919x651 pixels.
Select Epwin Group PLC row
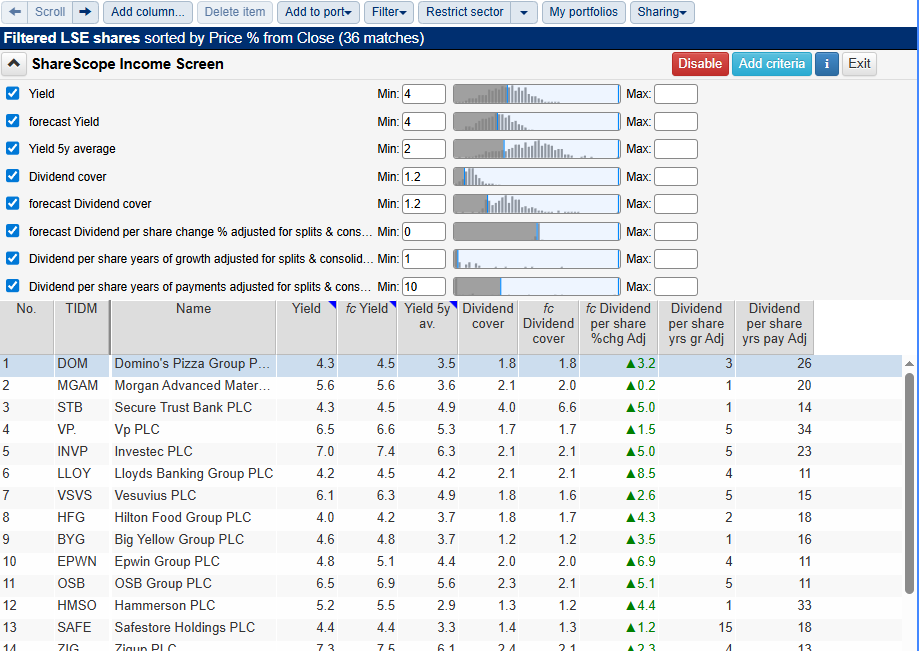451,561
